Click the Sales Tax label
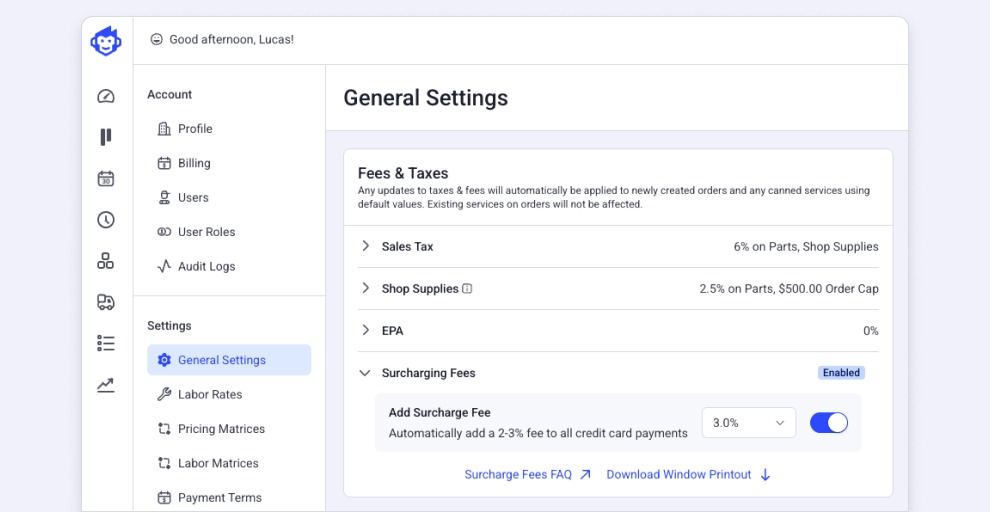Image resolution: width=990 pixels, height=512 pixels. pyautogui.click(x=407, y=246)
